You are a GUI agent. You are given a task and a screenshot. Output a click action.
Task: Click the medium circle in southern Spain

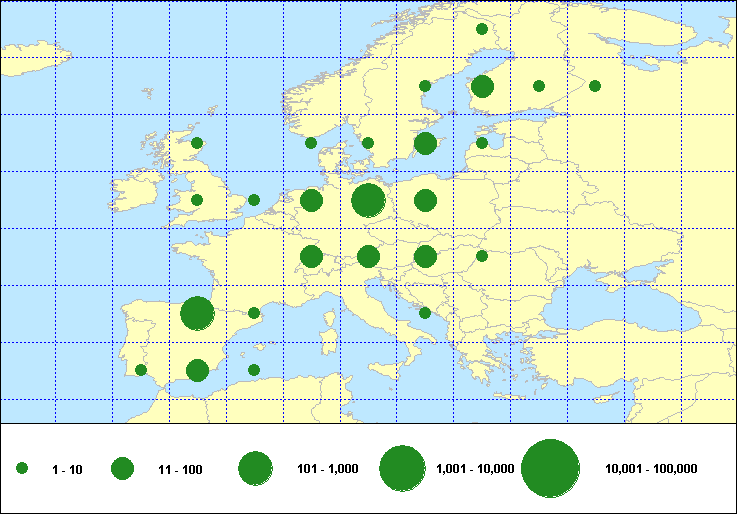197,370
